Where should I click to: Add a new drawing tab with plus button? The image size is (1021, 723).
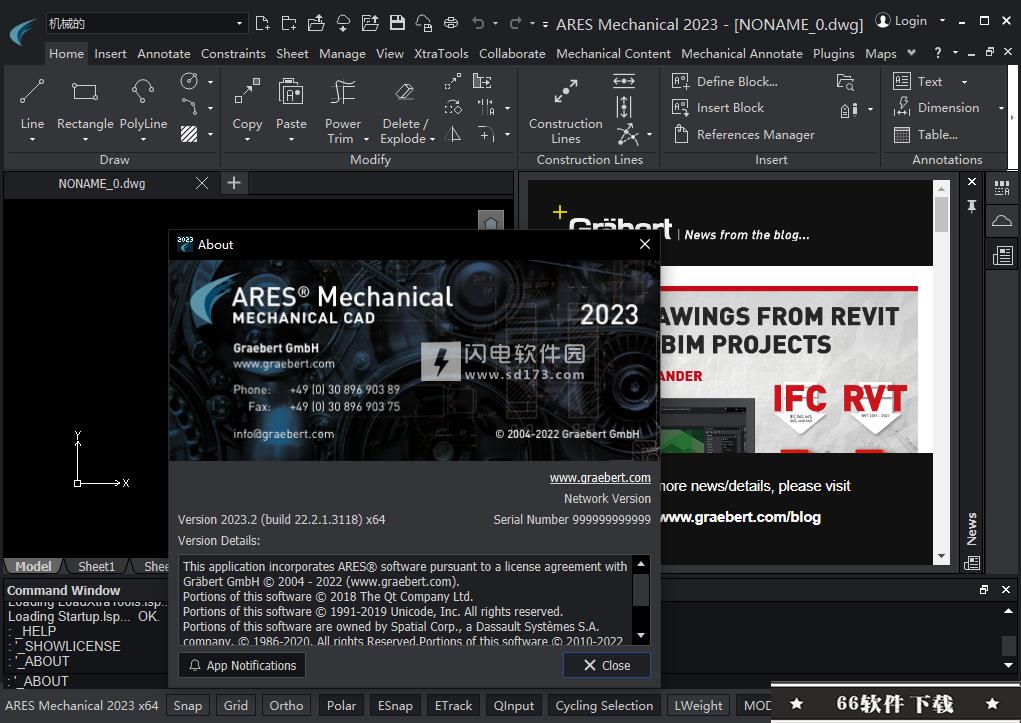[234, 184]
